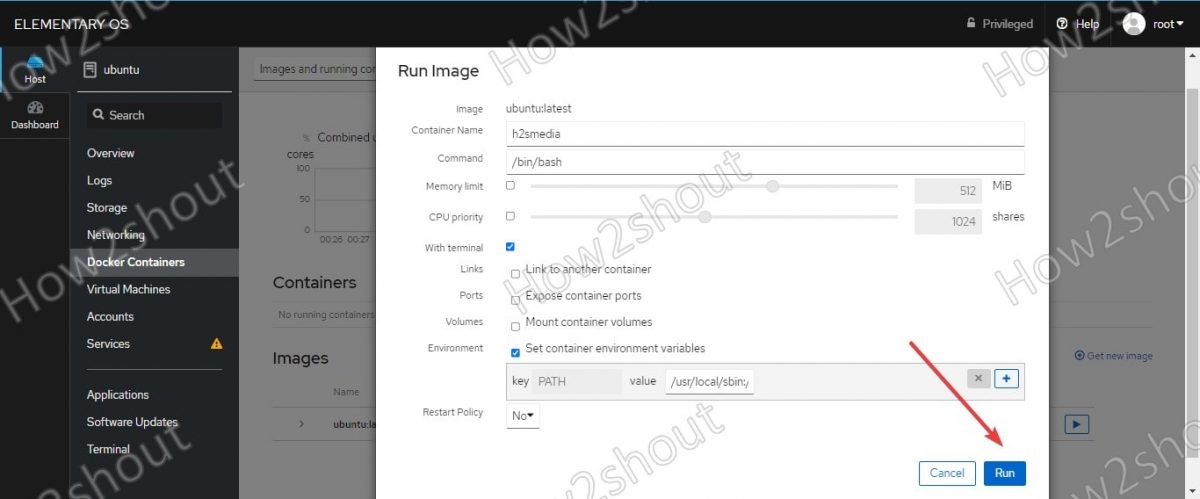Click the Cancel button
Image resolution: width=1200 pixels, height=499 pixels.
point(946,473)
